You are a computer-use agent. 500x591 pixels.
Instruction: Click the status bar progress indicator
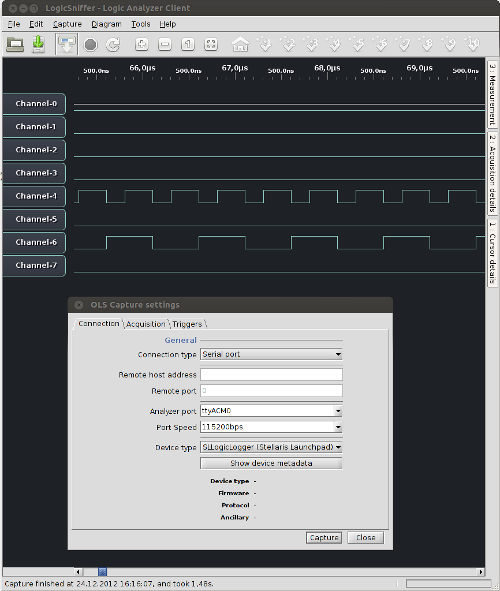[x=448, y=583]
